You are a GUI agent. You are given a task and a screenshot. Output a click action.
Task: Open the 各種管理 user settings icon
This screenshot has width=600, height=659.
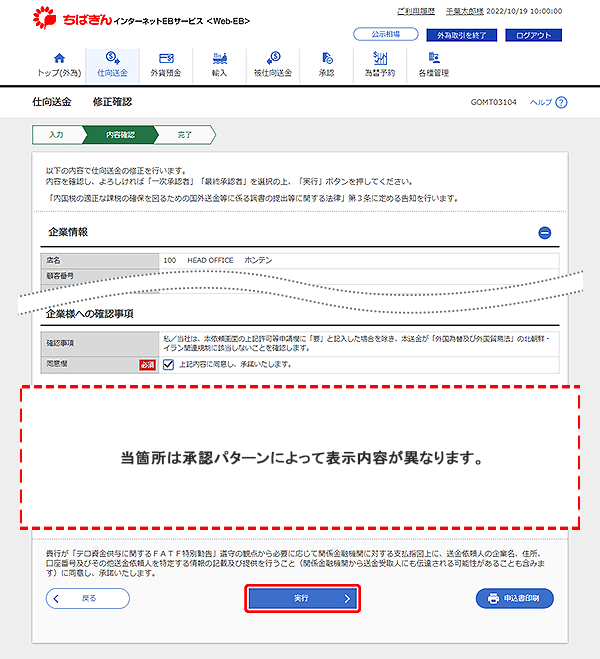(434, 58)
